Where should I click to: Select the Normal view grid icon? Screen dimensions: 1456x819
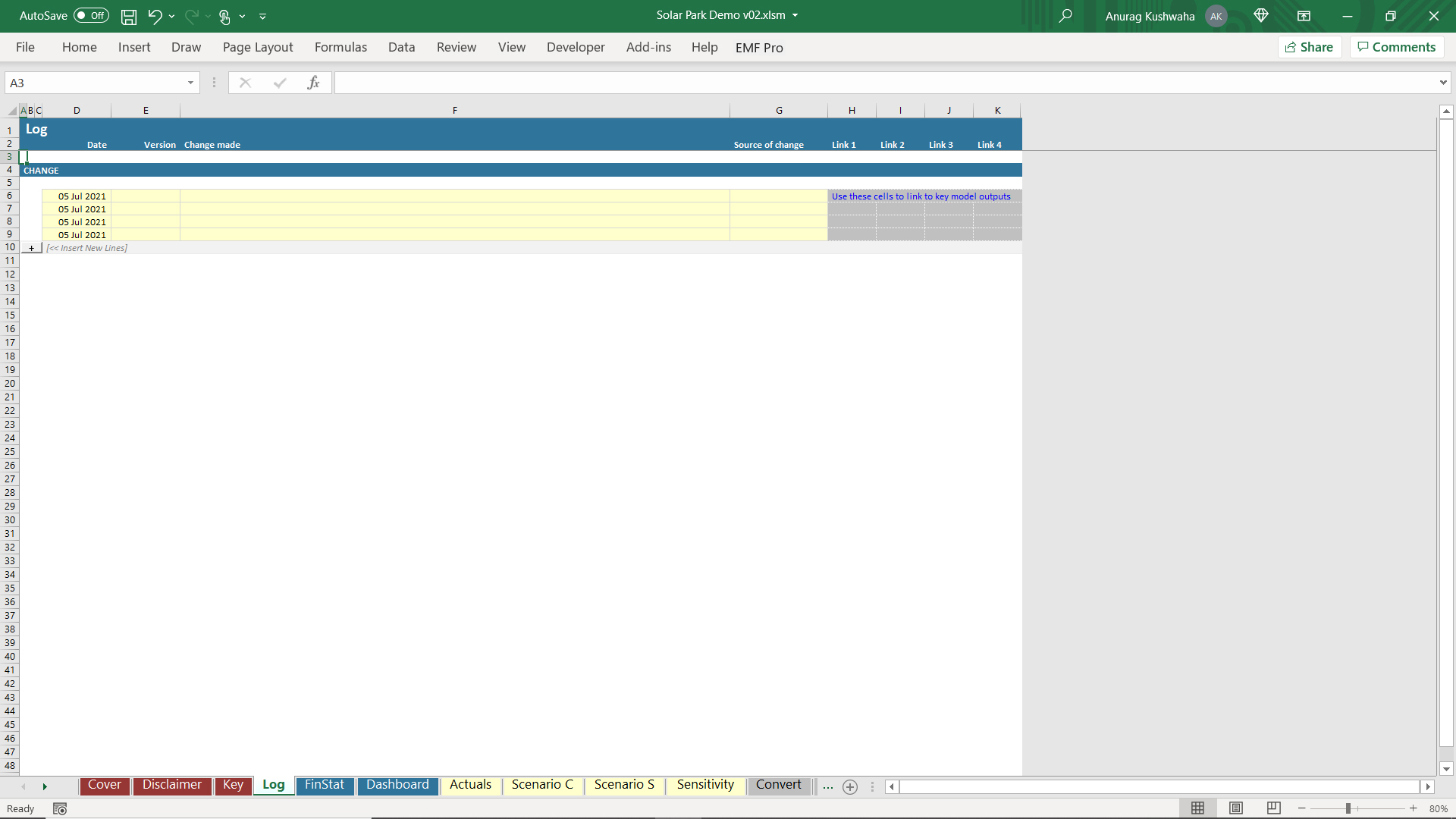1198,808
